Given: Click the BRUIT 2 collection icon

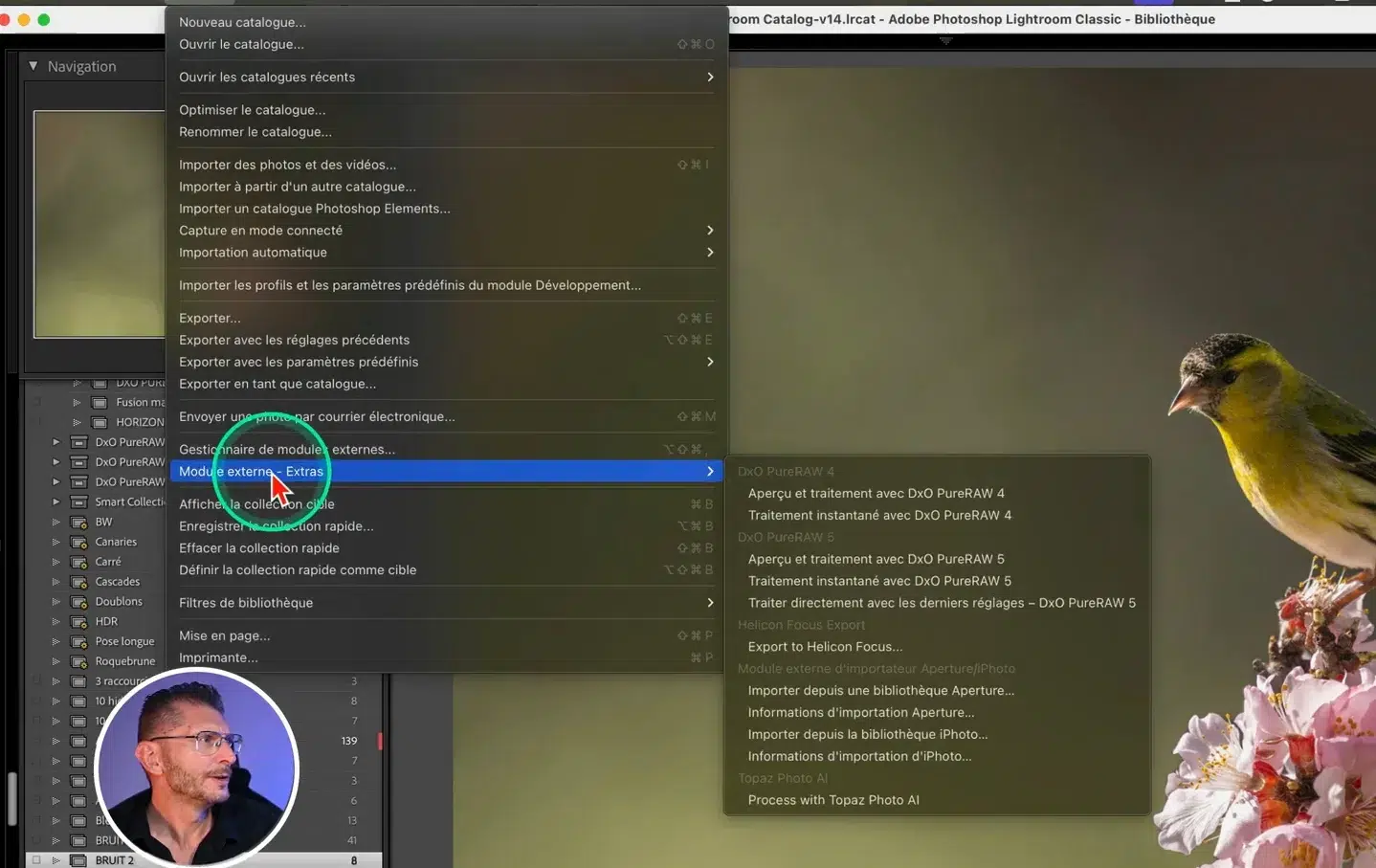Looking at the screenshot, I should (x=78, y=860).
